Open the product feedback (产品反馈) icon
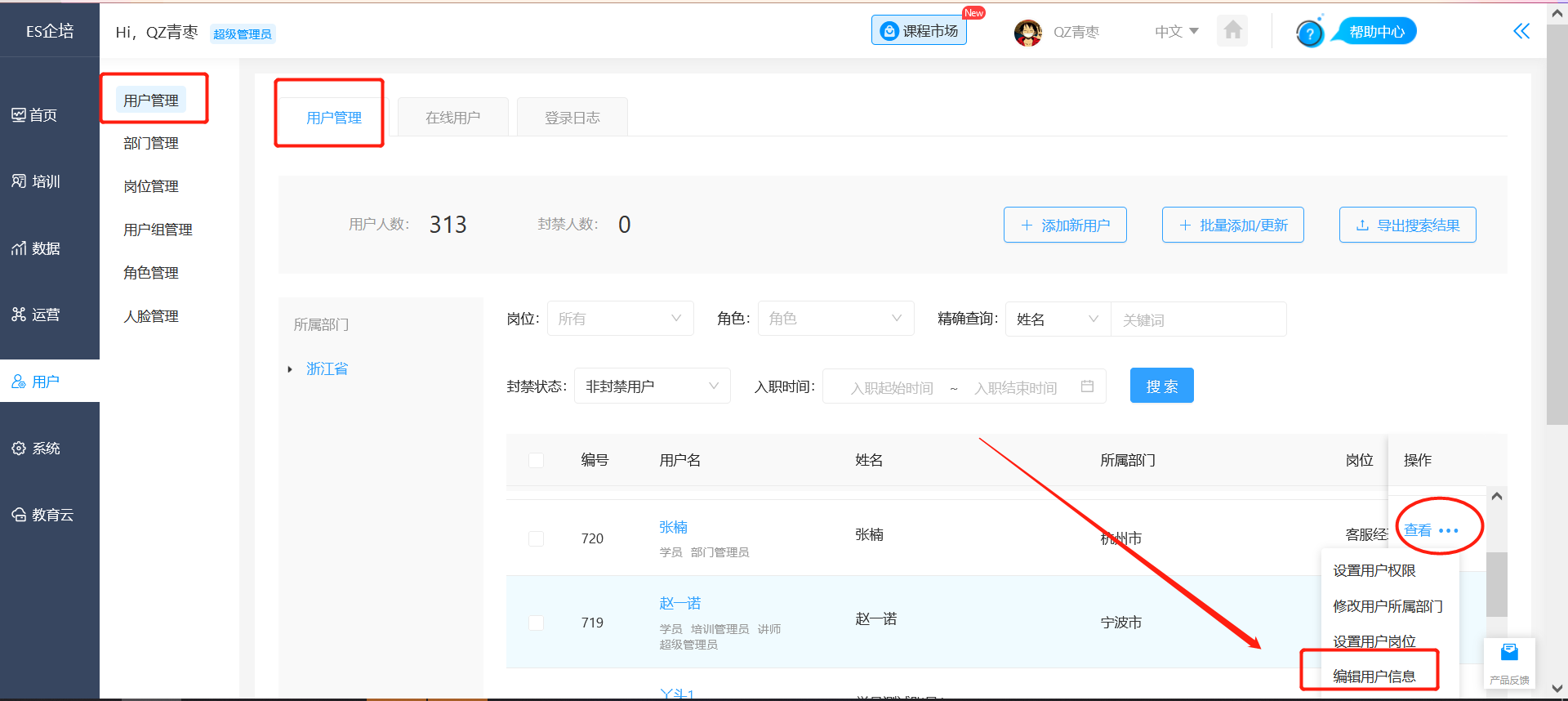This screenshot has height=701, width=1568. point(1509,661)
